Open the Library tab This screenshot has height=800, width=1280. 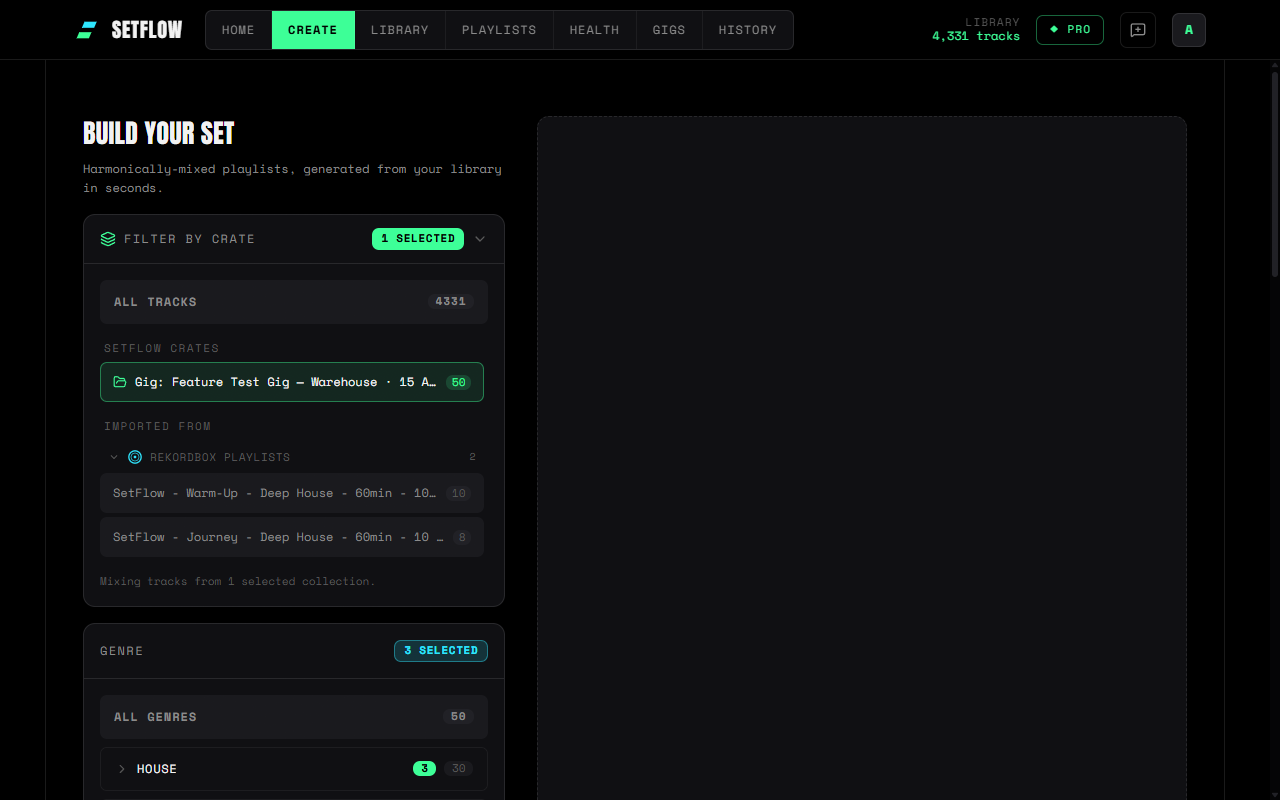click(400, 30)
